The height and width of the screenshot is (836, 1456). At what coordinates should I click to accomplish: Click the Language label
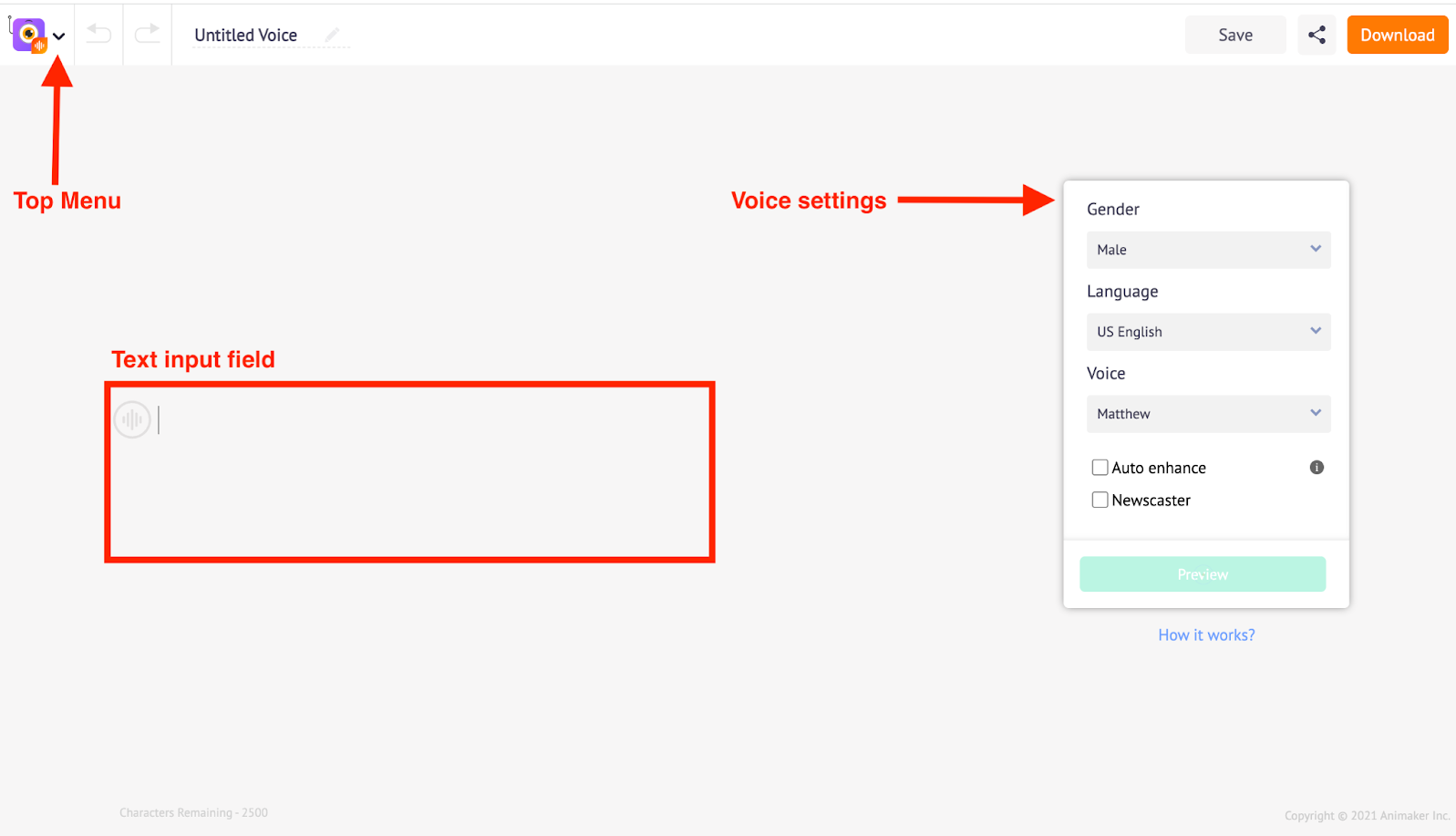(1122, 292)
